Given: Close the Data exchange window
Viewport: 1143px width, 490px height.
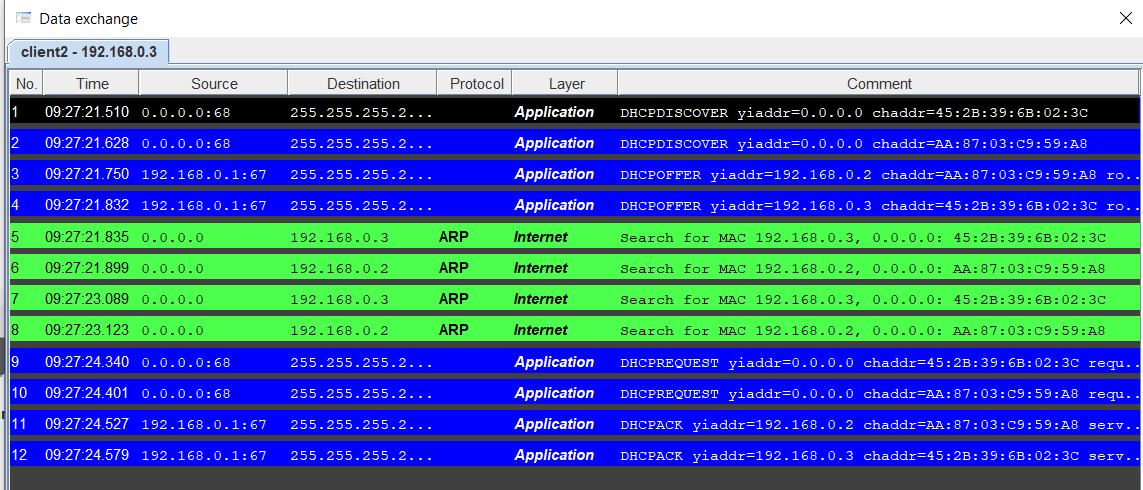Looking at the screenshot, I should (1125, 18).
